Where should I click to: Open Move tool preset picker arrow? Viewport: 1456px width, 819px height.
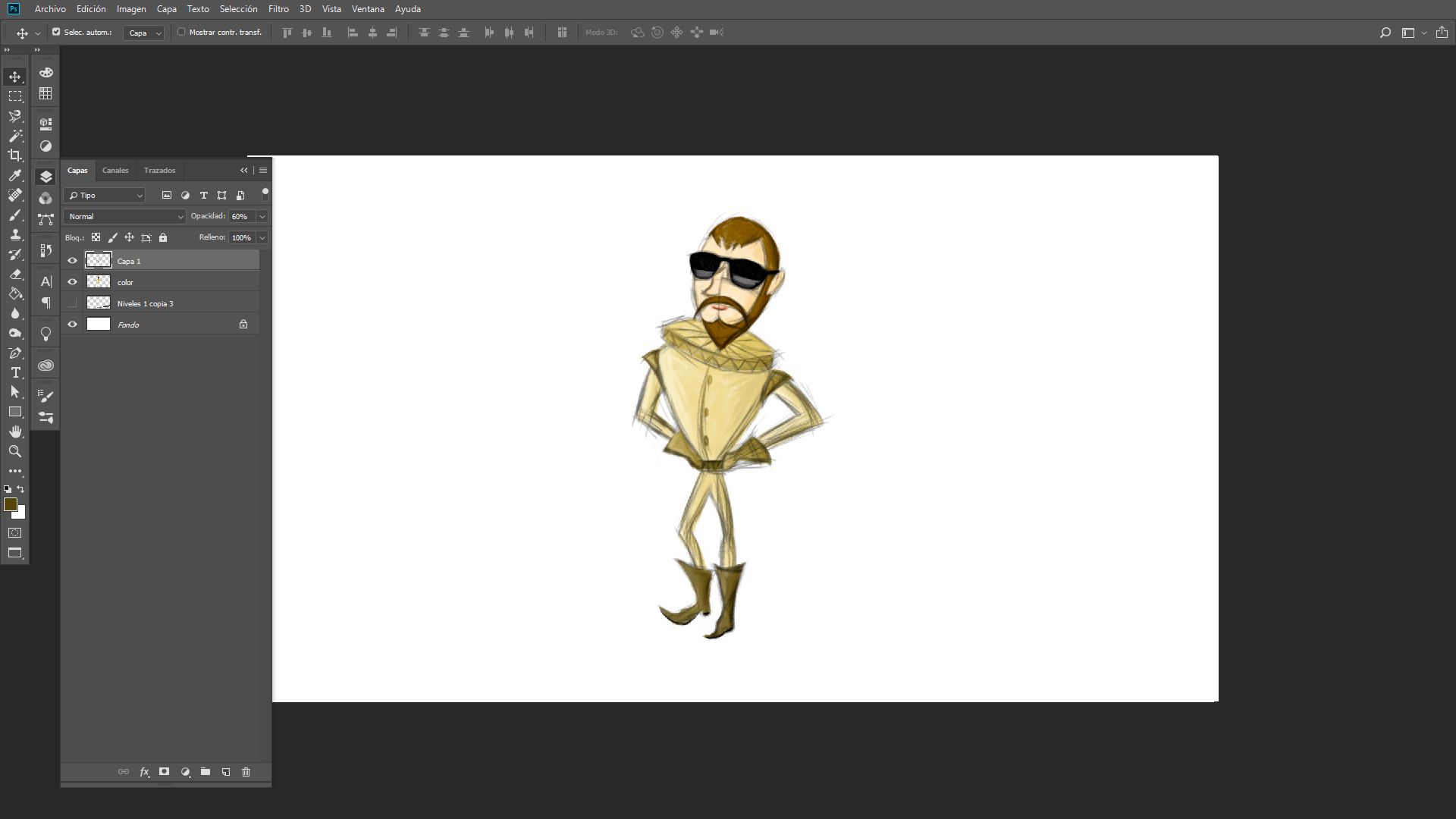[x=37, y=33]
